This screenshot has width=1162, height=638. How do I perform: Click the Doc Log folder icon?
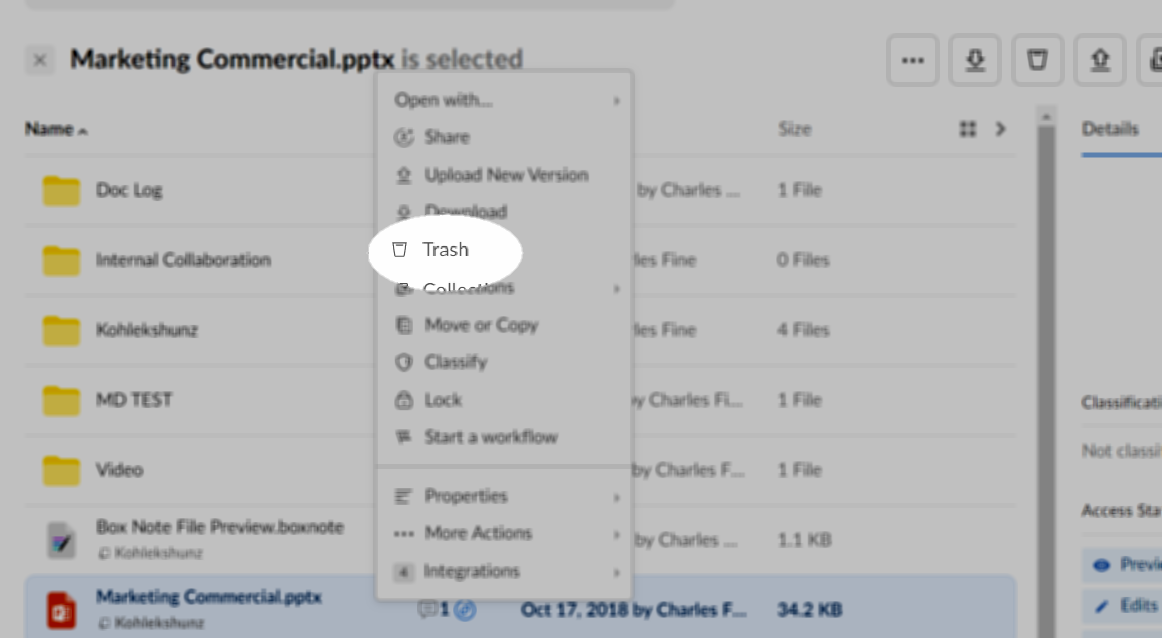point(61,190)
